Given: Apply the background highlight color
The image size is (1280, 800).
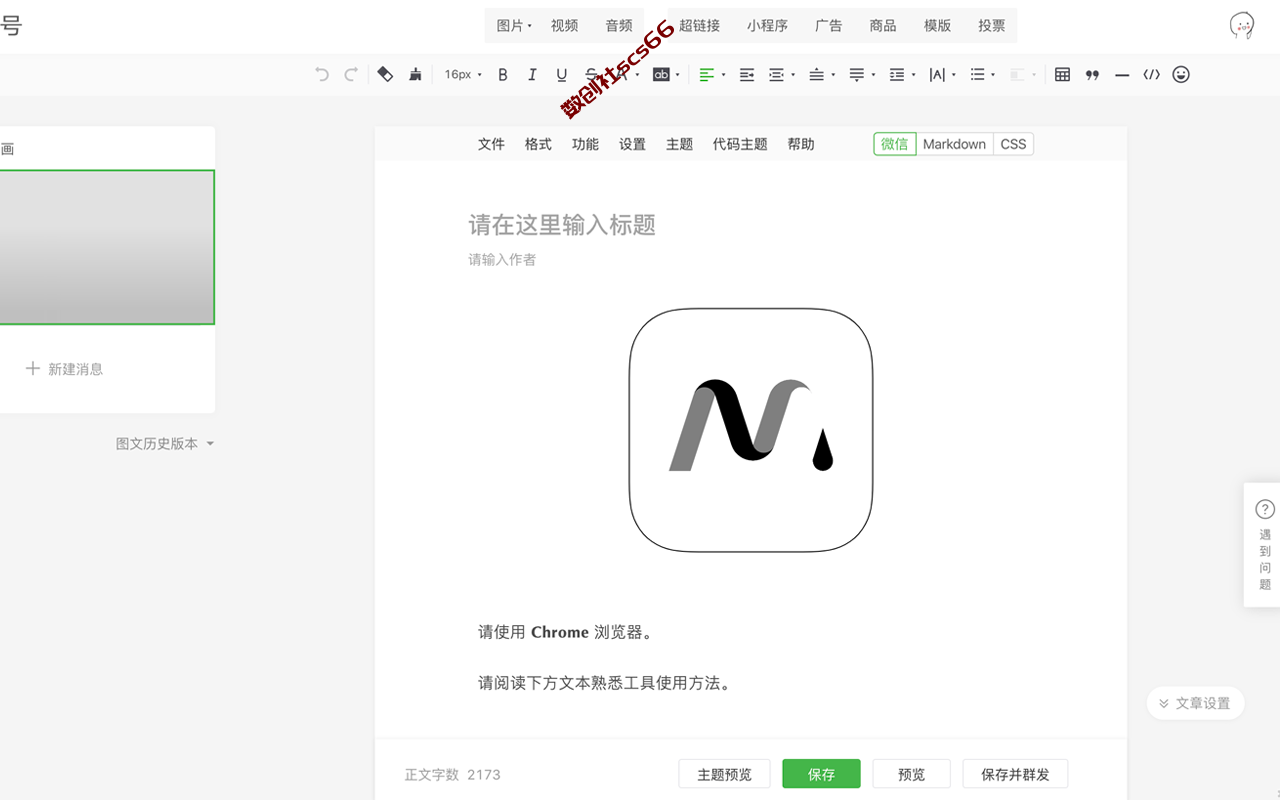Looking at the screenshot, I should click(x=661, y=74).
